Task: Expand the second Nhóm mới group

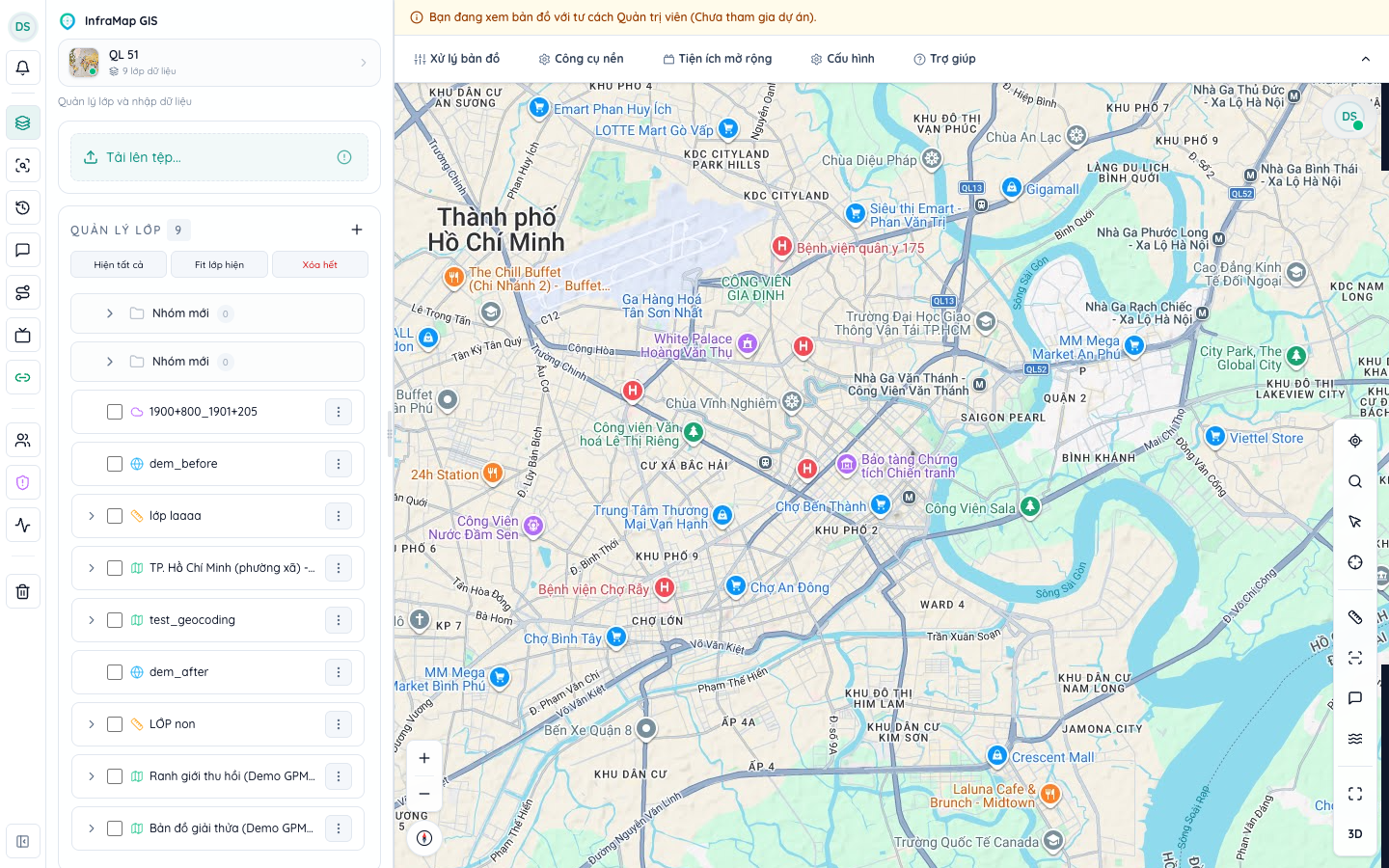Action: click(110, 362)
